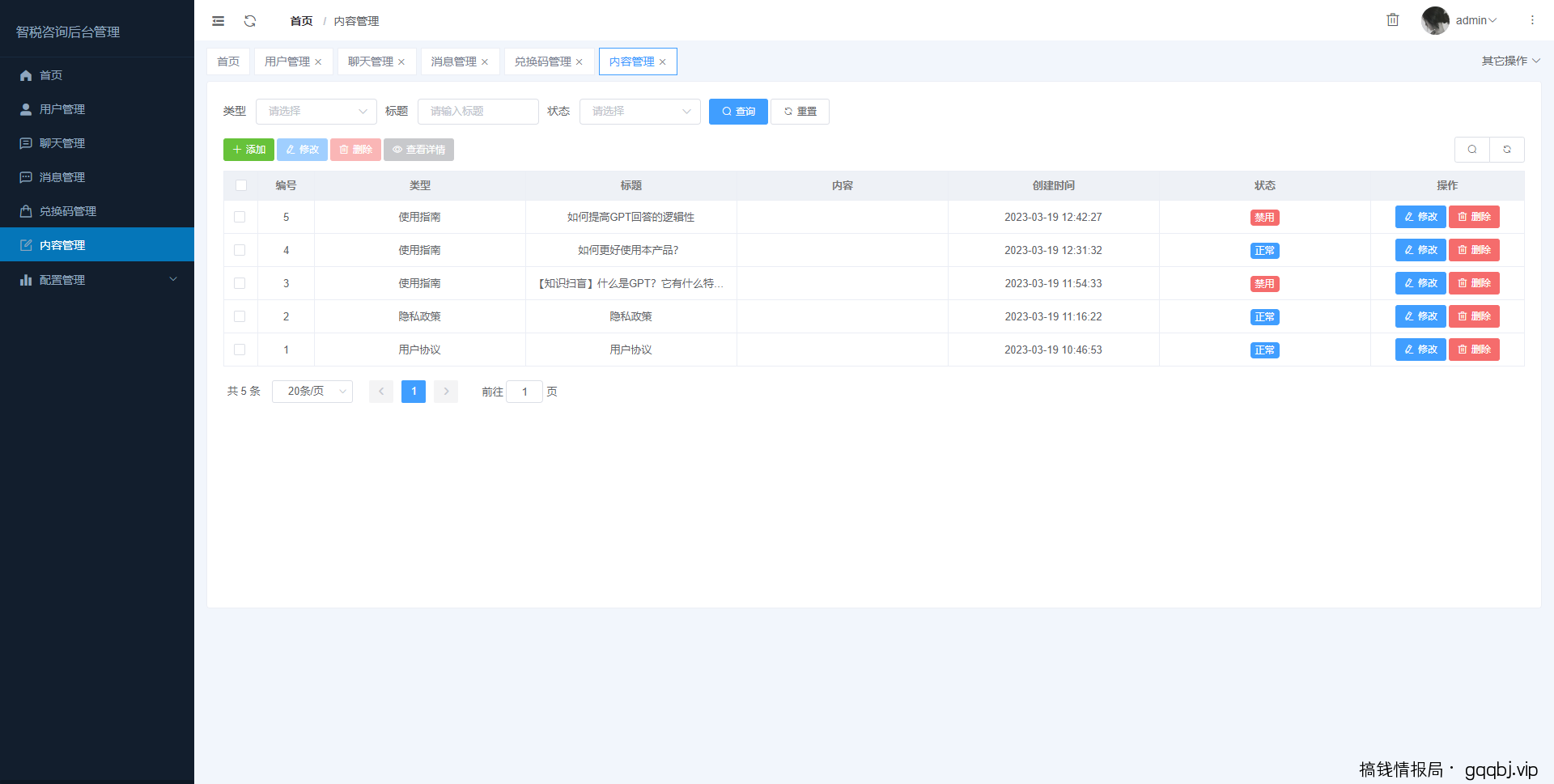Expand the 其它操作 dropdown
The image size is (1554, 784).
click(1509, 60)
